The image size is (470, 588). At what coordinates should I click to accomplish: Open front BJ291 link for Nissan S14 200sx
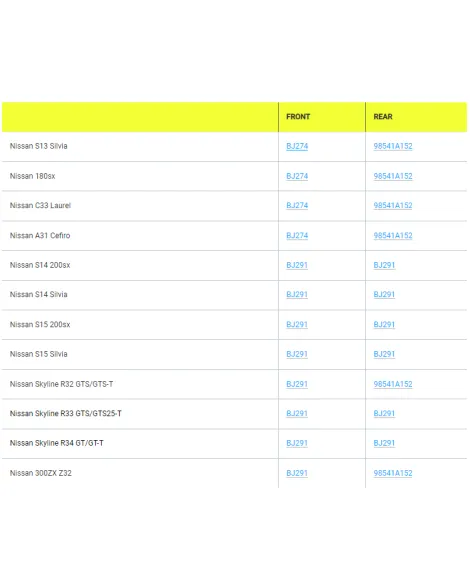point(297,265)
